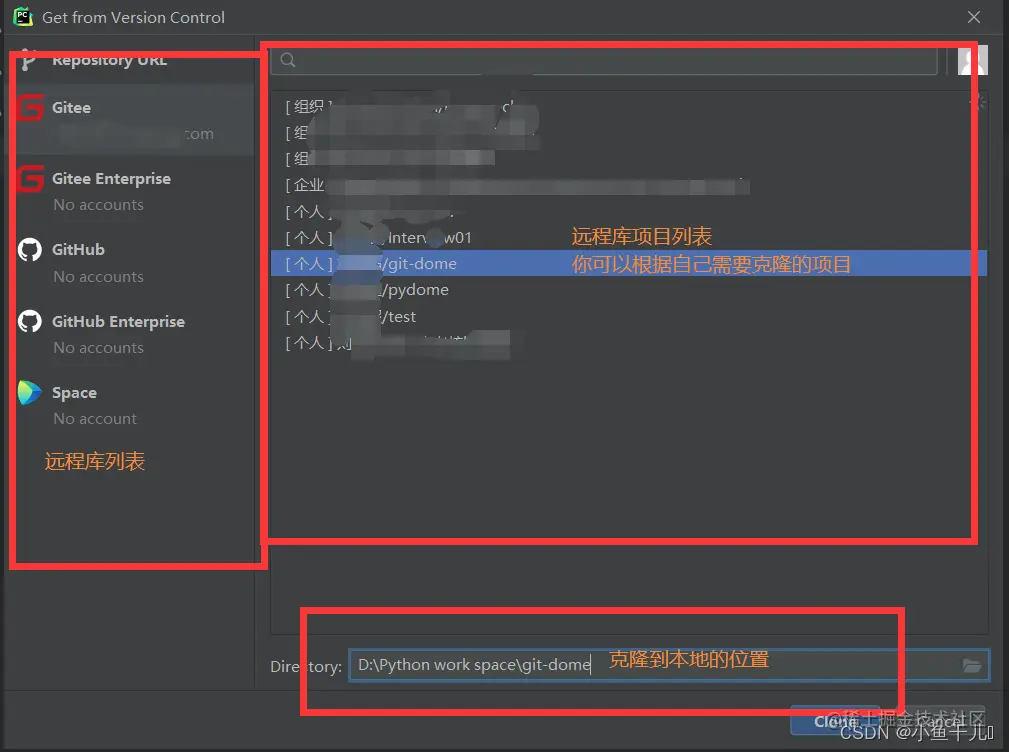This screenshot has height=752, width=1009.
Task: Click the Repository URL branch icon
Action: (27, 60)
